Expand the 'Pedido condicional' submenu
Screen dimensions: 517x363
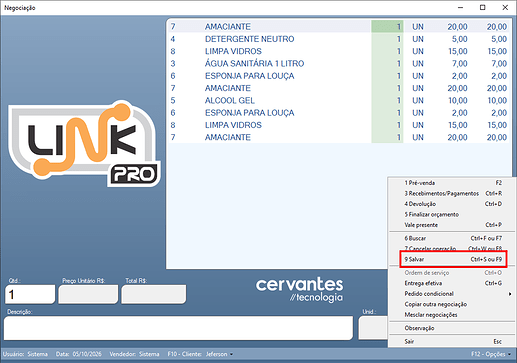pyautogui.click(x=453, y=294)
